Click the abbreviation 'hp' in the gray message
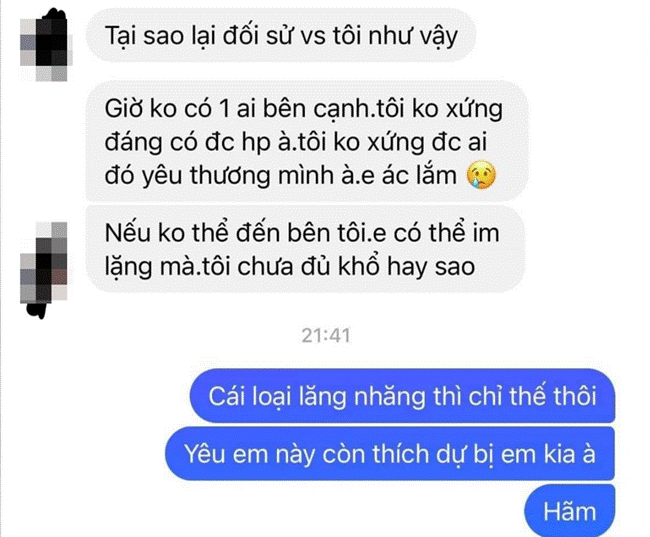The width and height of the screenshot is (650, 537). pos(256,142)
